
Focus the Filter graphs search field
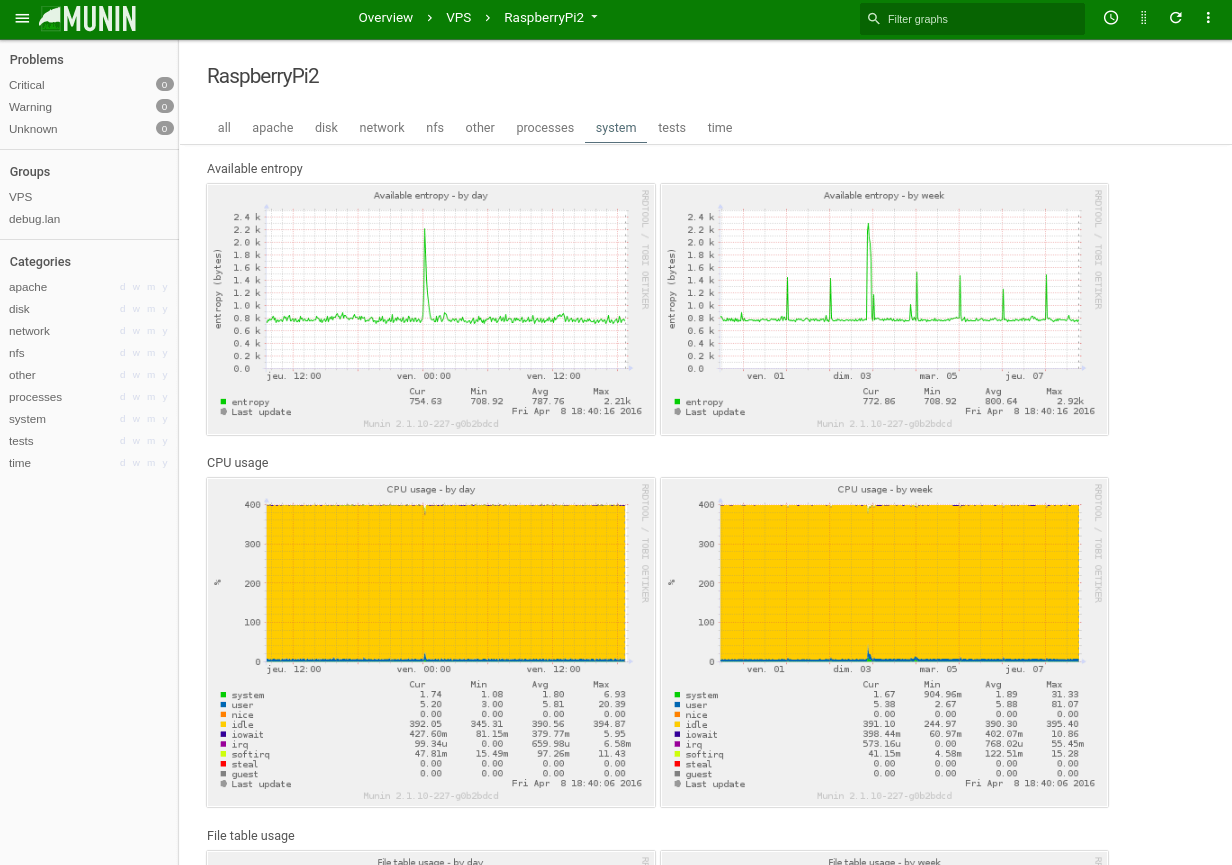pyautogui.click(x=972, y=19)
